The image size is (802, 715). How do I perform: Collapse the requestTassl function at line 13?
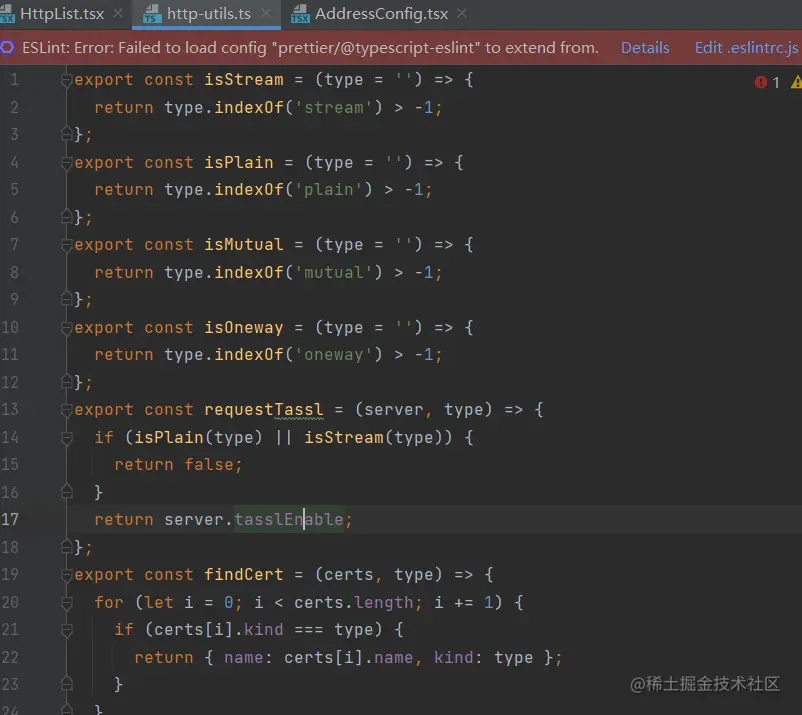[x=66, y=410]
